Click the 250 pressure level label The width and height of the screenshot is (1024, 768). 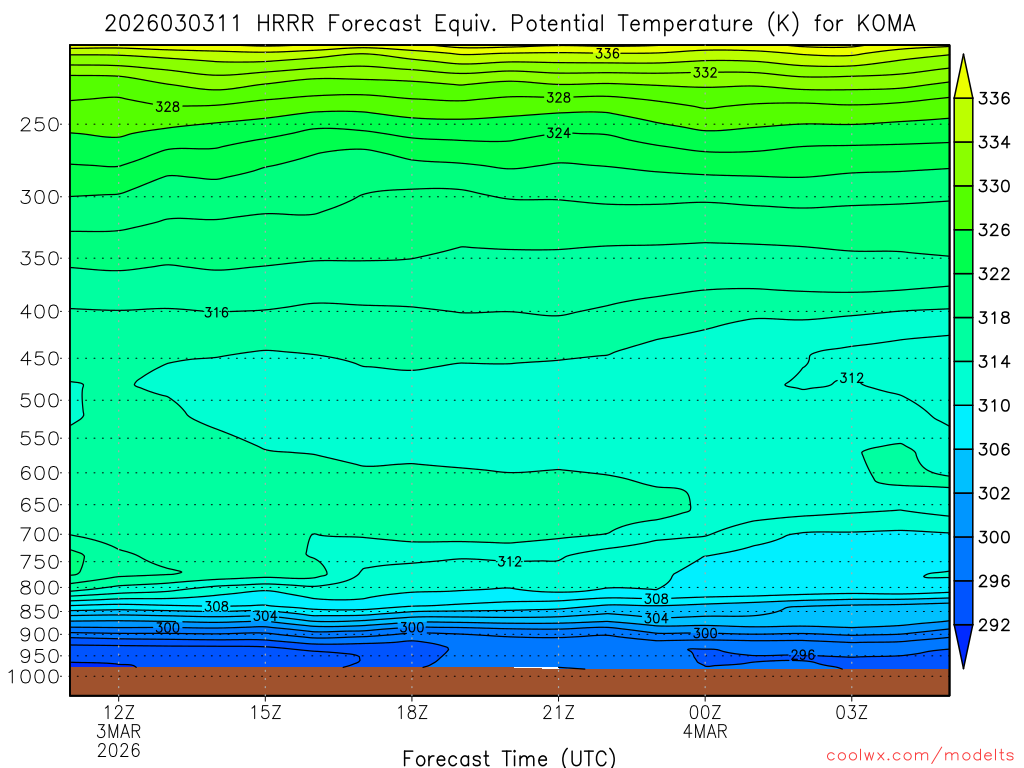point(39,125)
